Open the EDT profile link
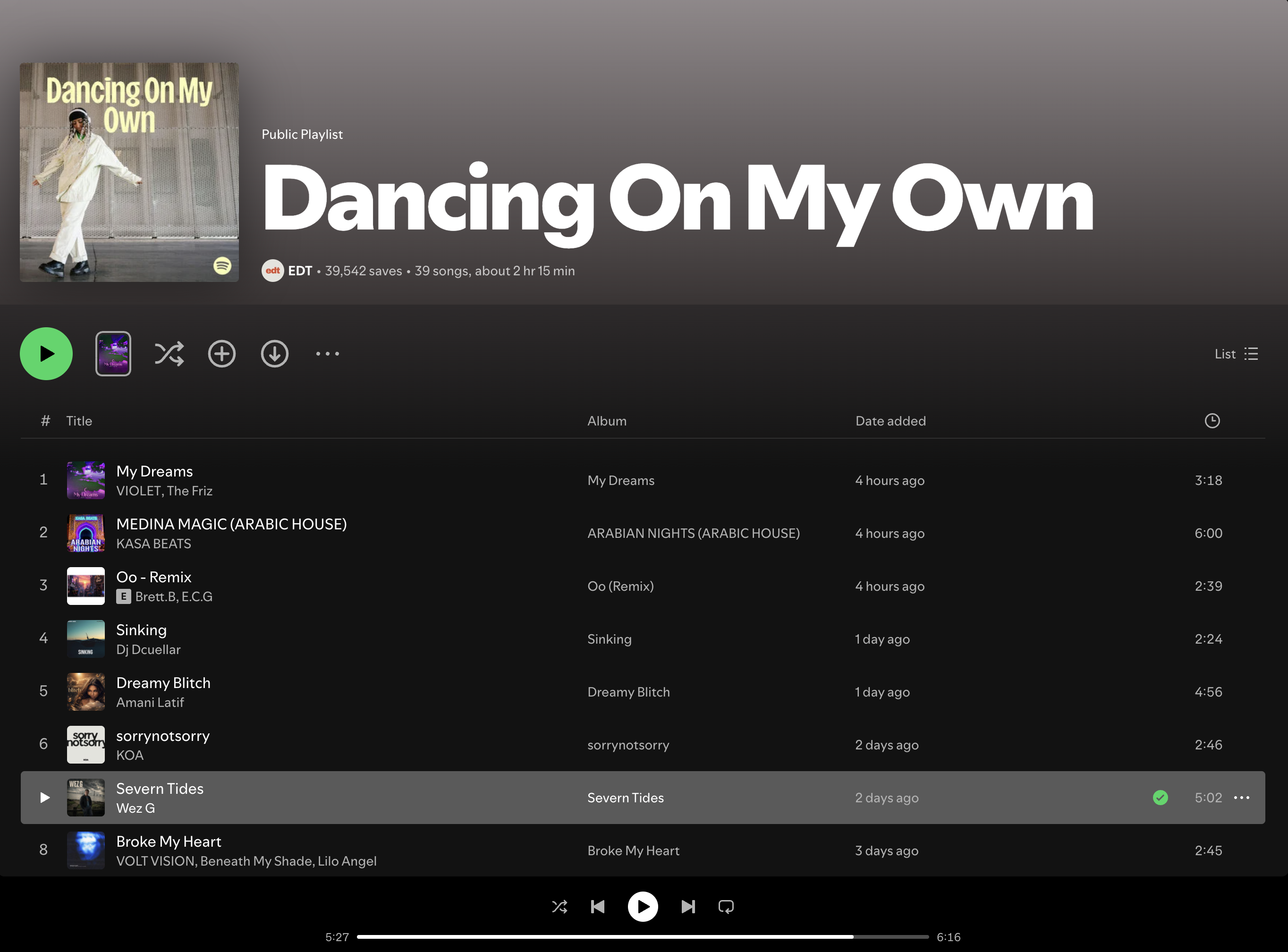1288x952 pixels. pos(300,271)
